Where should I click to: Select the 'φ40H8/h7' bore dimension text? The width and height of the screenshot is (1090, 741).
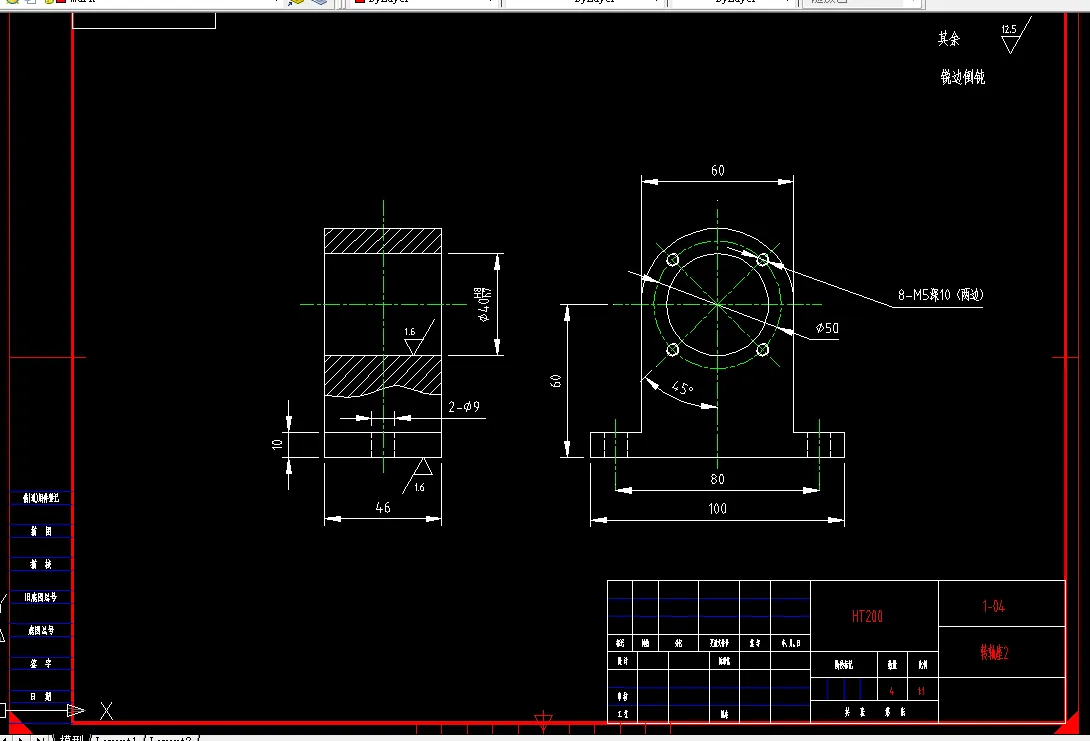pos(483,304)
